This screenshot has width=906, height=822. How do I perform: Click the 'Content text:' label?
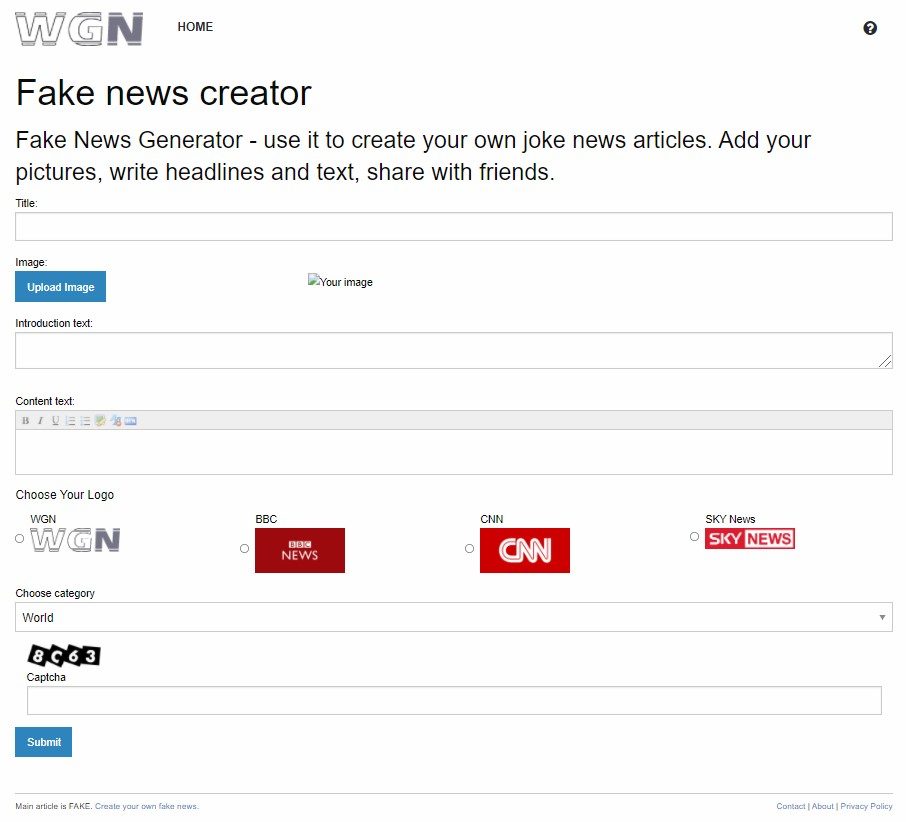tap(45, 401)
